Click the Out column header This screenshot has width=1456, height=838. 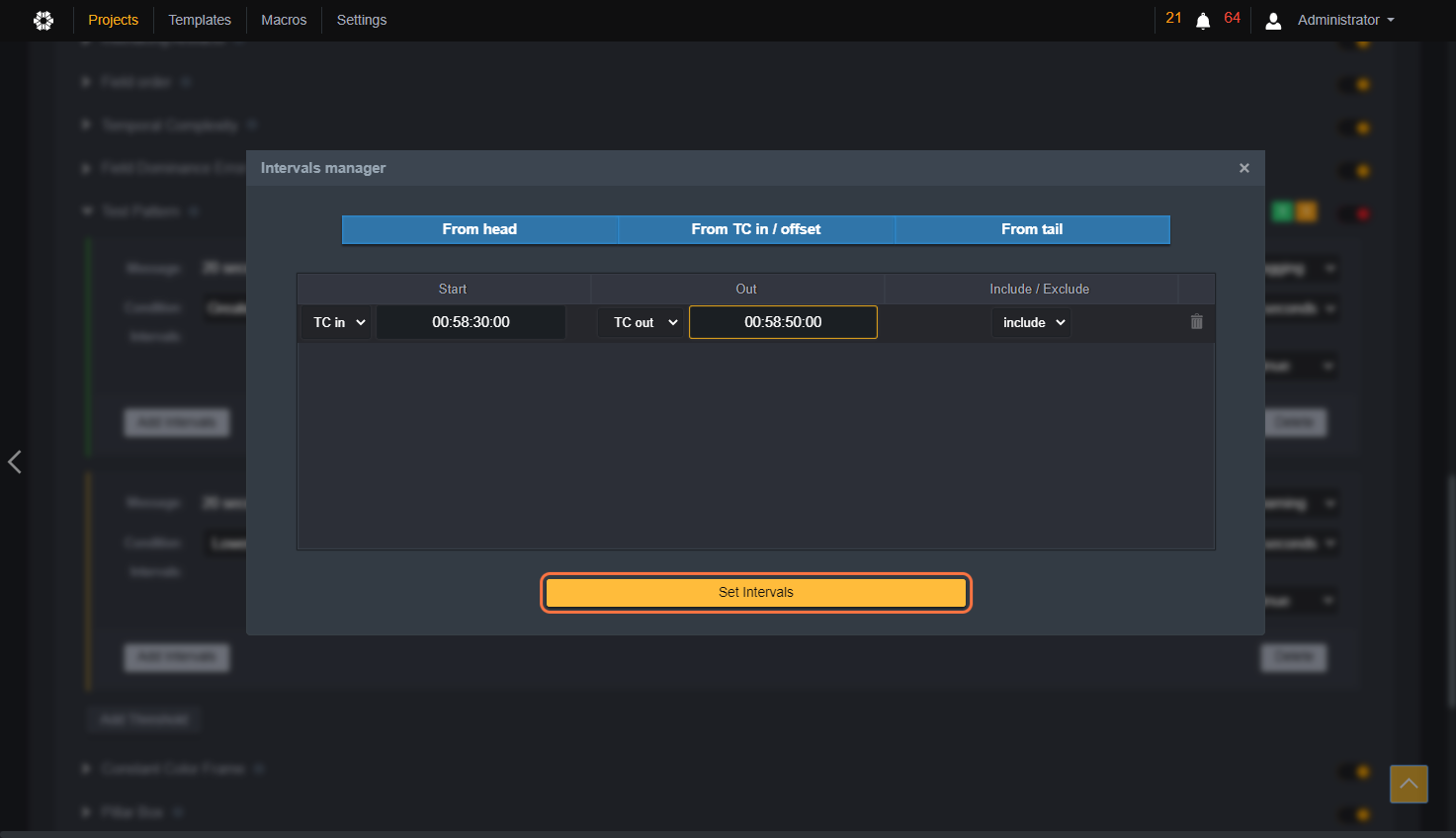(746, 289)
